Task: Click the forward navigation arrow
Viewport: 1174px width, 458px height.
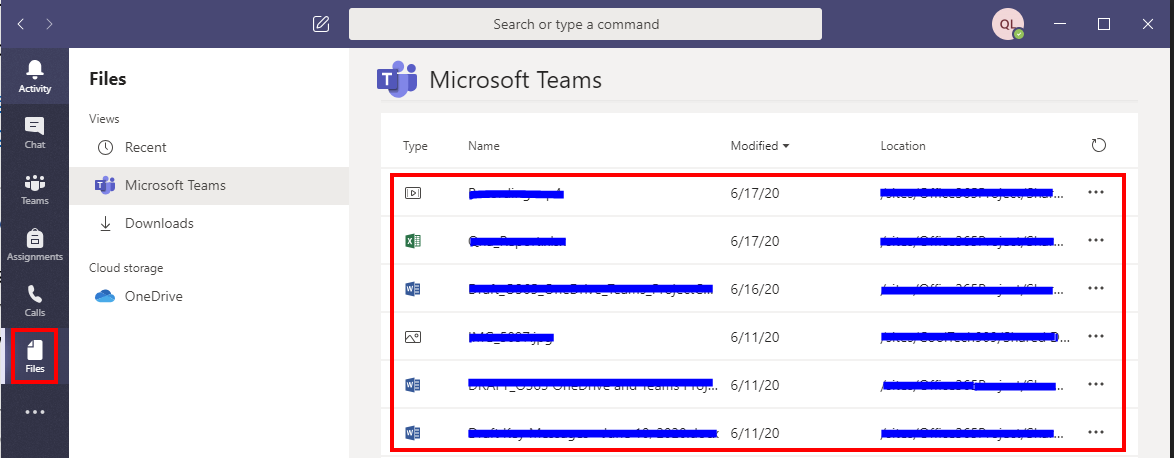Action: (x=50, y=24)
